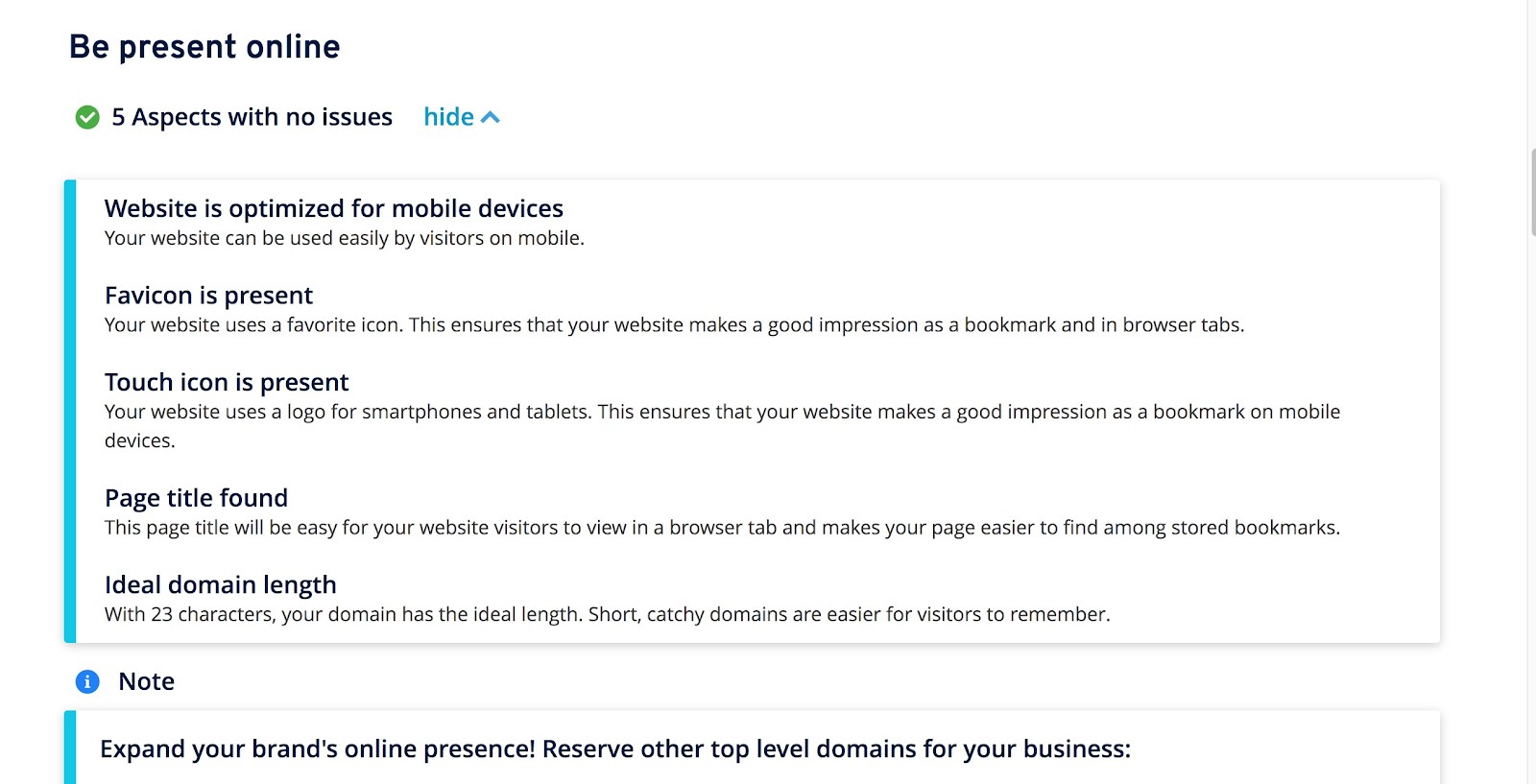Click the green checkmark success icon
Viewport: 1536px width, 784px height.
(x=88, y=116)
